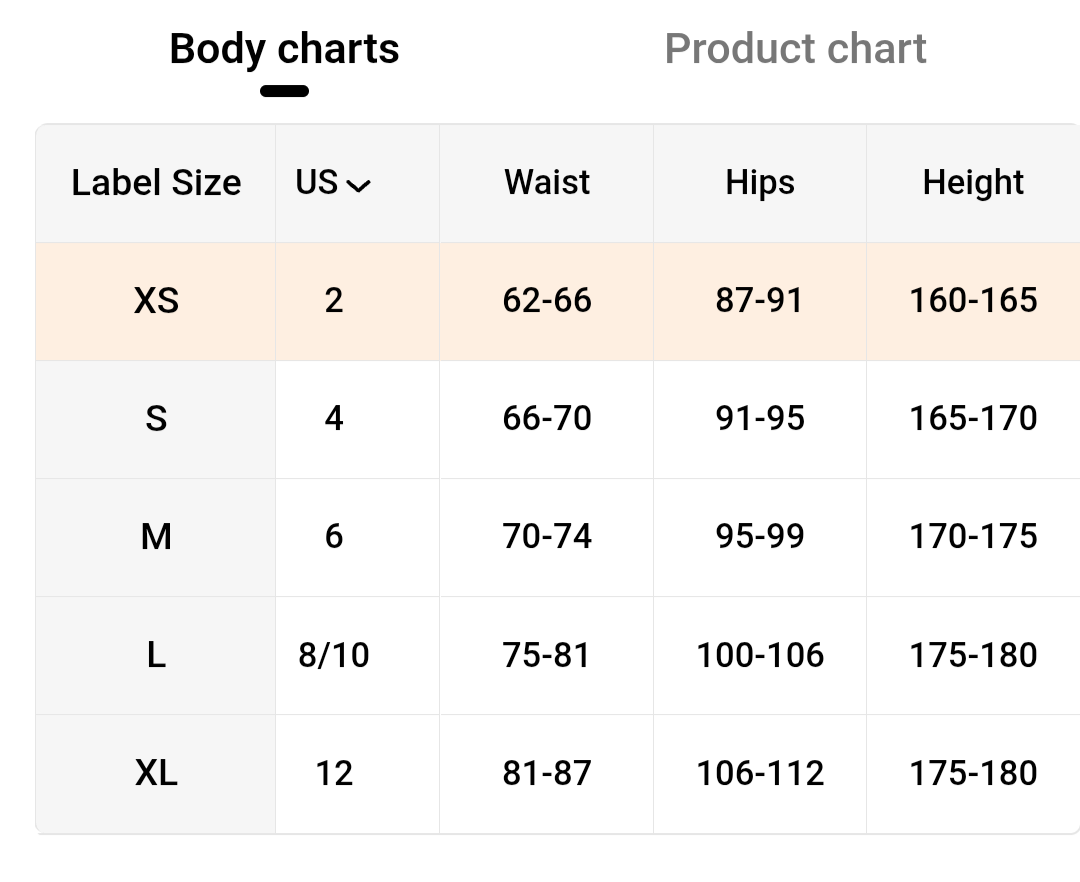Image resolution: width=1080 pixels, height=882 pixels.
Task: Open the US size system dropdown
Action: tap(332, 183)
